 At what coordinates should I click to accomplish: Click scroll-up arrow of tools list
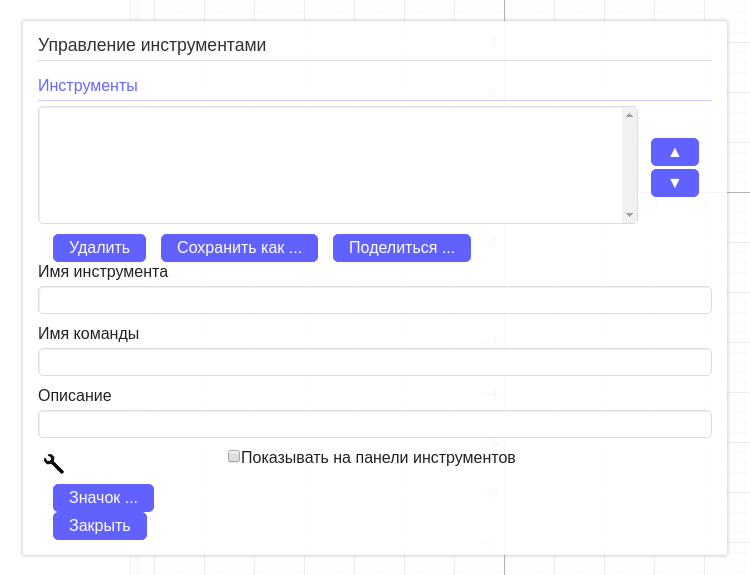click(629, 115)
